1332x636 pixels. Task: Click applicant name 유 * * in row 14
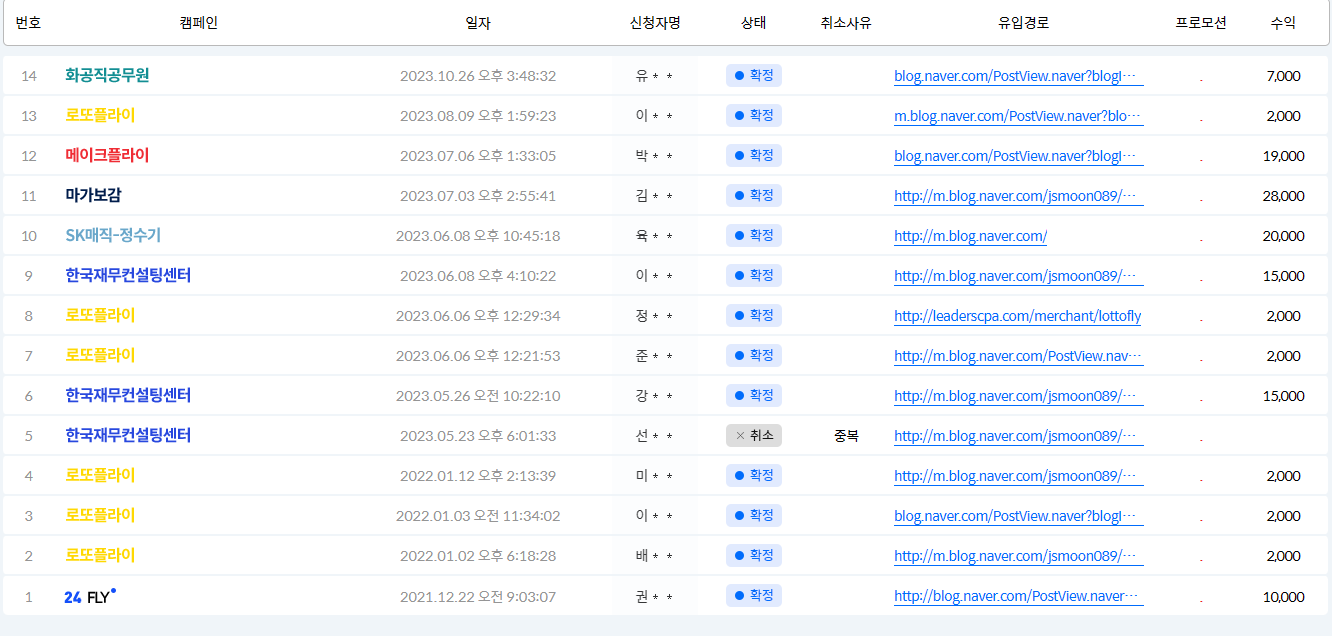(x=654, y=76)
